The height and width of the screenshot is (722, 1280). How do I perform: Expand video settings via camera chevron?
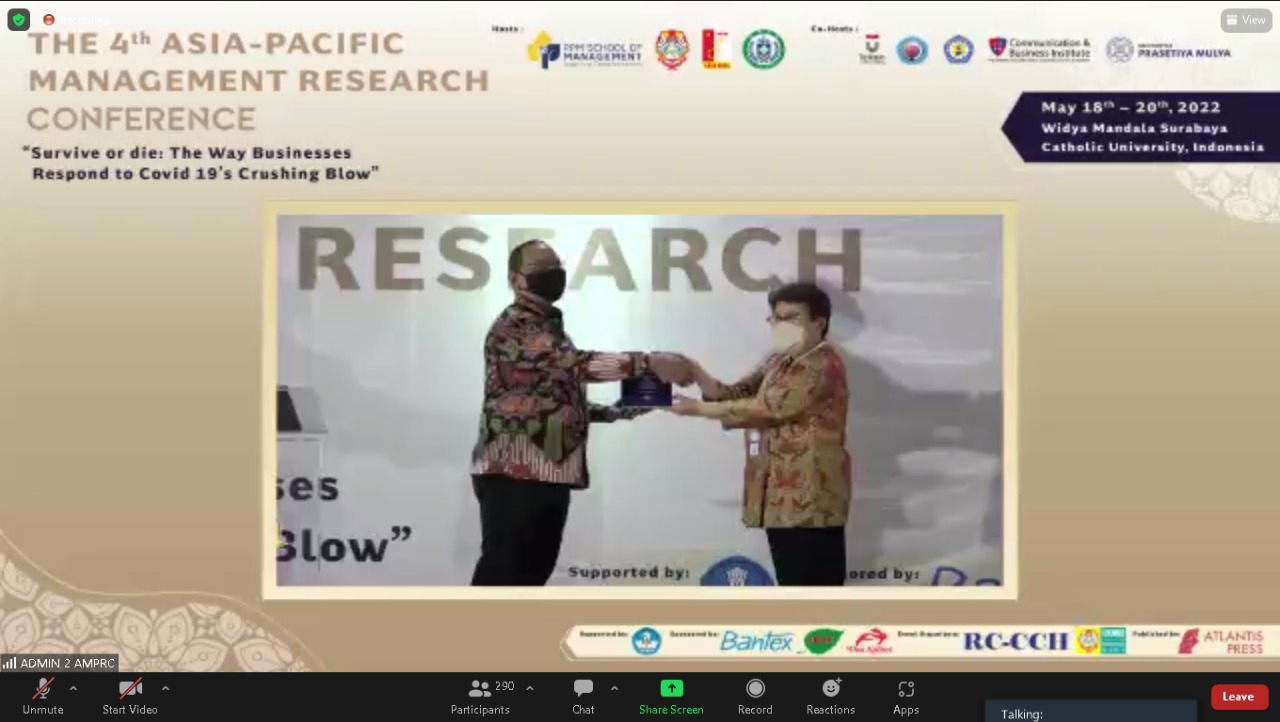[x=165, y=688]
